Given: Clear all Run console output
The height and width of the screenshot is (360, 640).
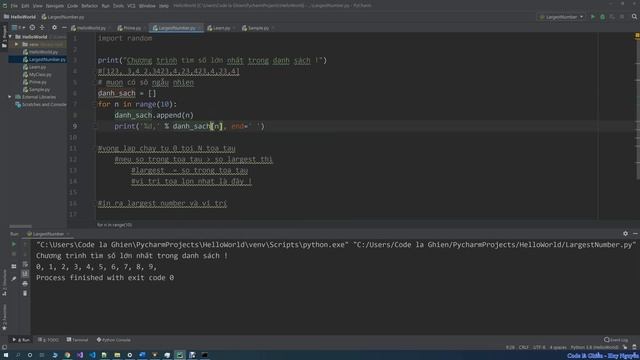Looking at the screenshot, I should (25, 293).
